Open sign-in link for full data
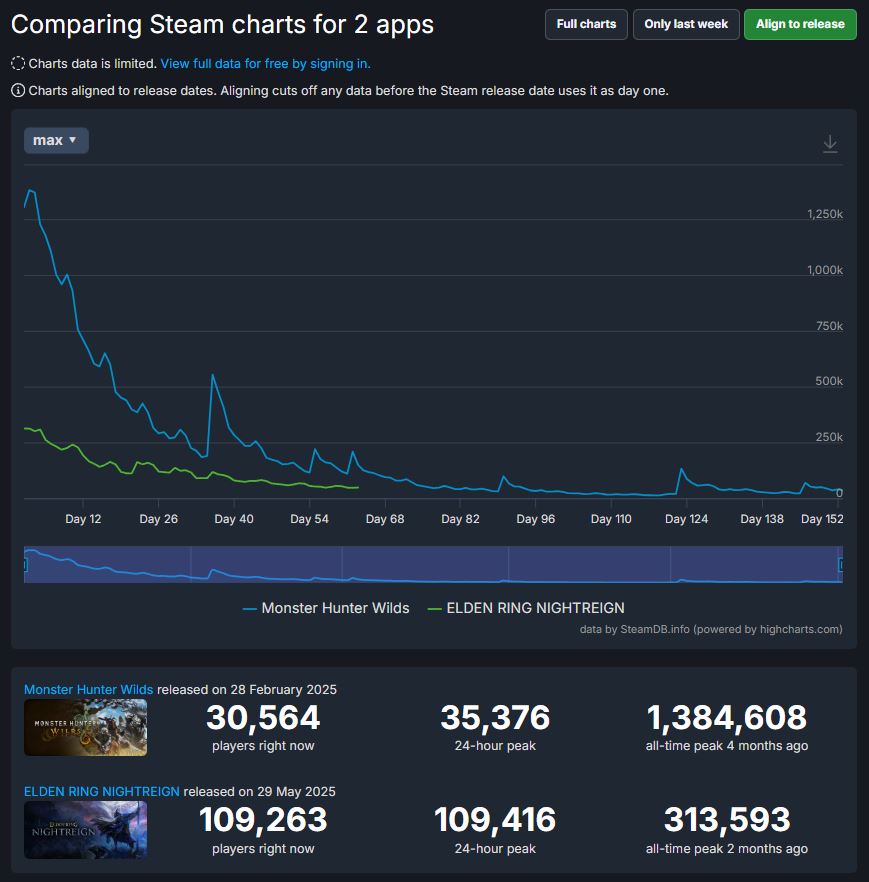The height and width of the screenshot is (882, 869). (x=265, y=64)
